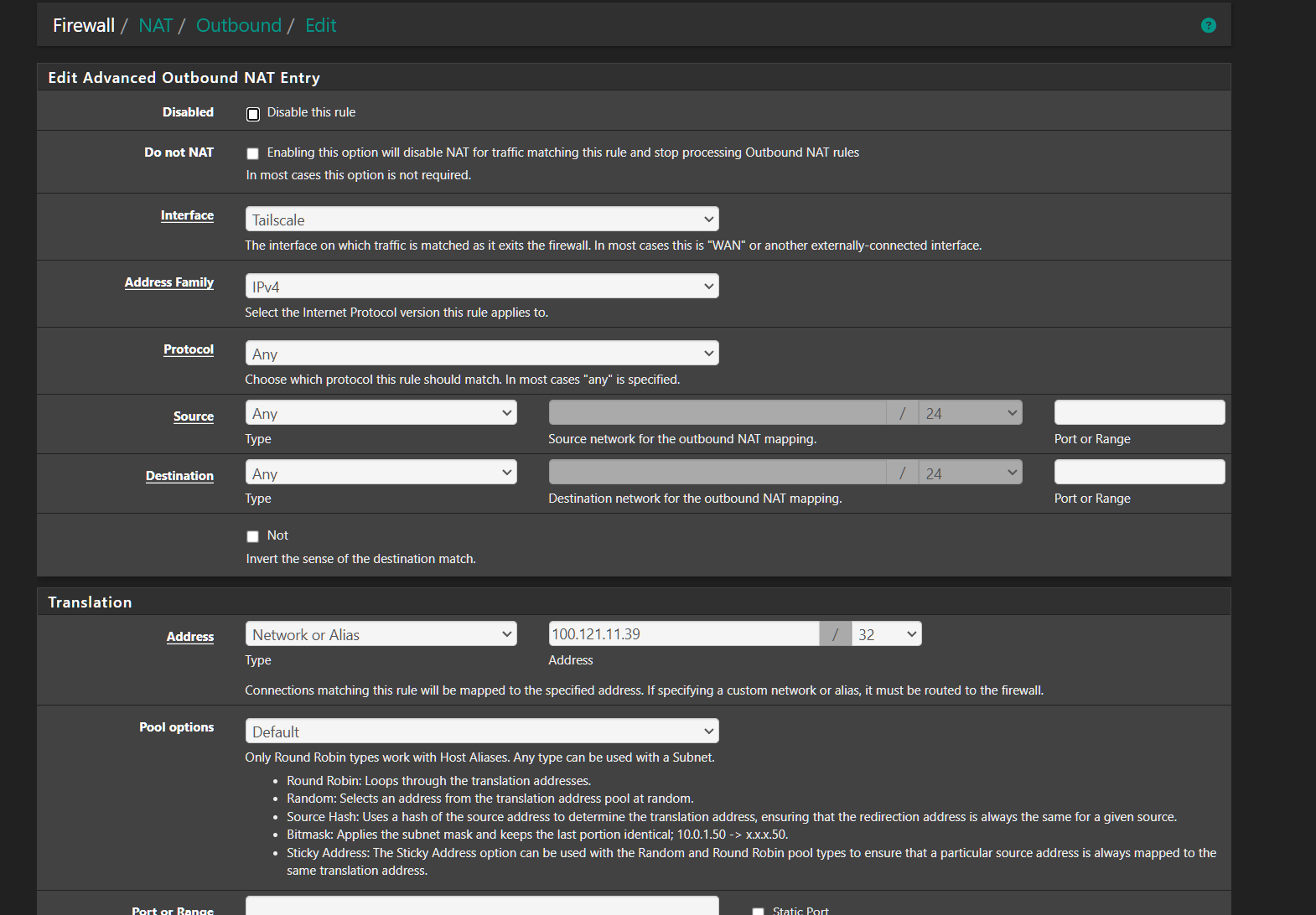
Task: Open the Destination subnet mask dropdown
Action: point(971,473)
